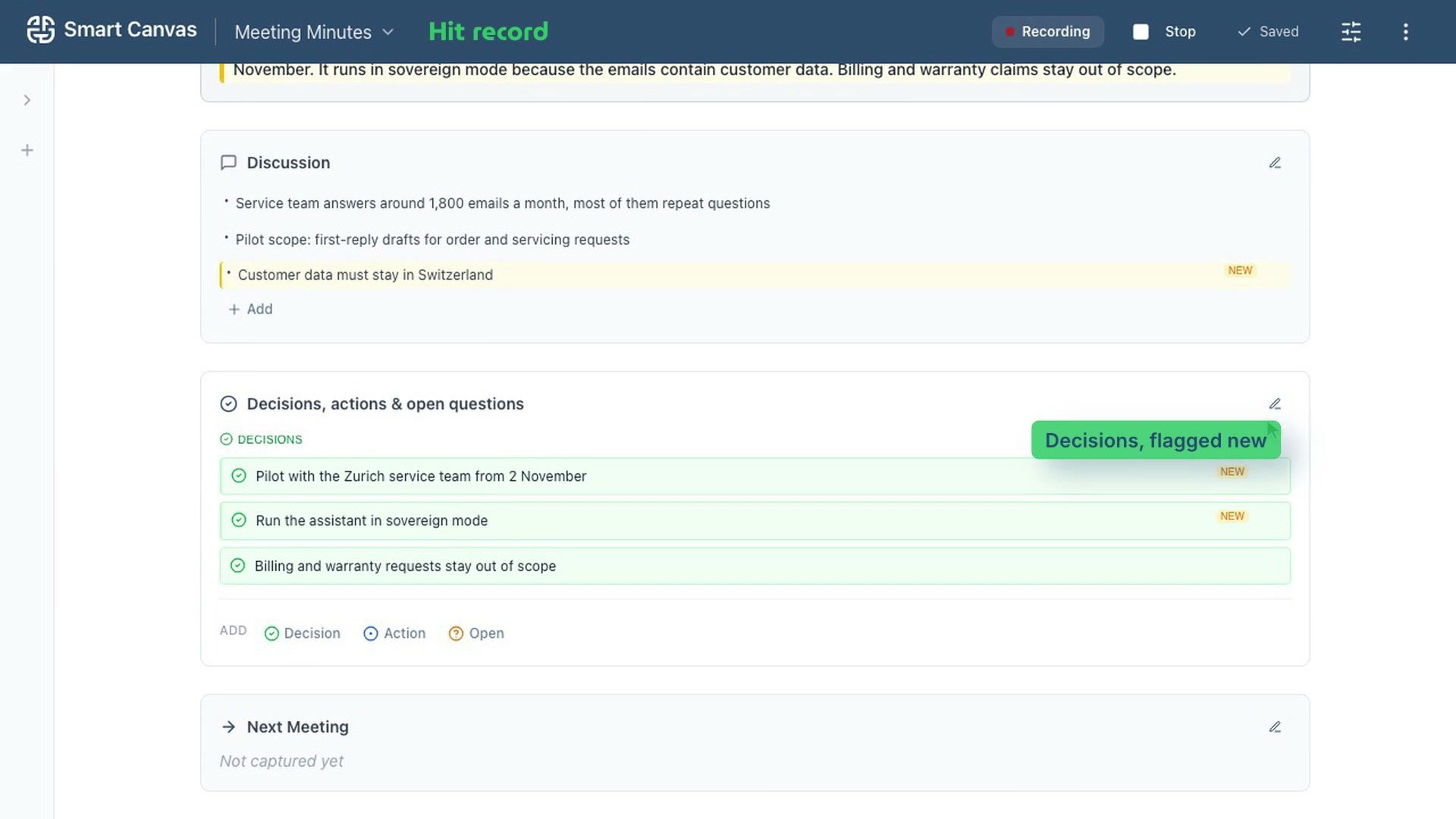
Task: Click NEW badge on sovereign mode decision
Action: click(1232, 516)
